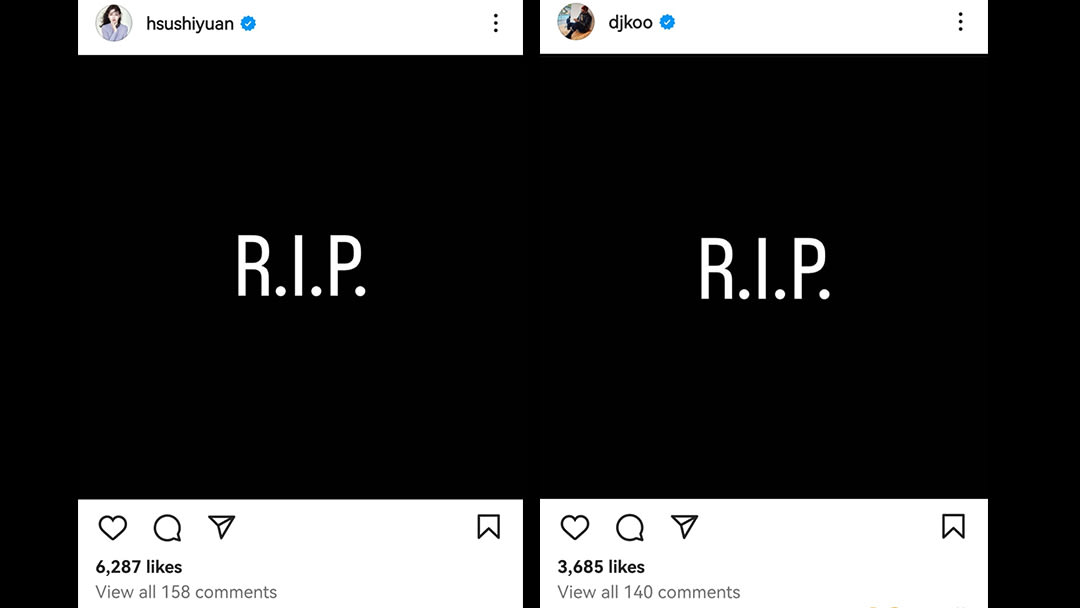Open comments on hsushiyuan's post via bubble icon
Screen dimensions: 1080x608
(x=167, y=527)
